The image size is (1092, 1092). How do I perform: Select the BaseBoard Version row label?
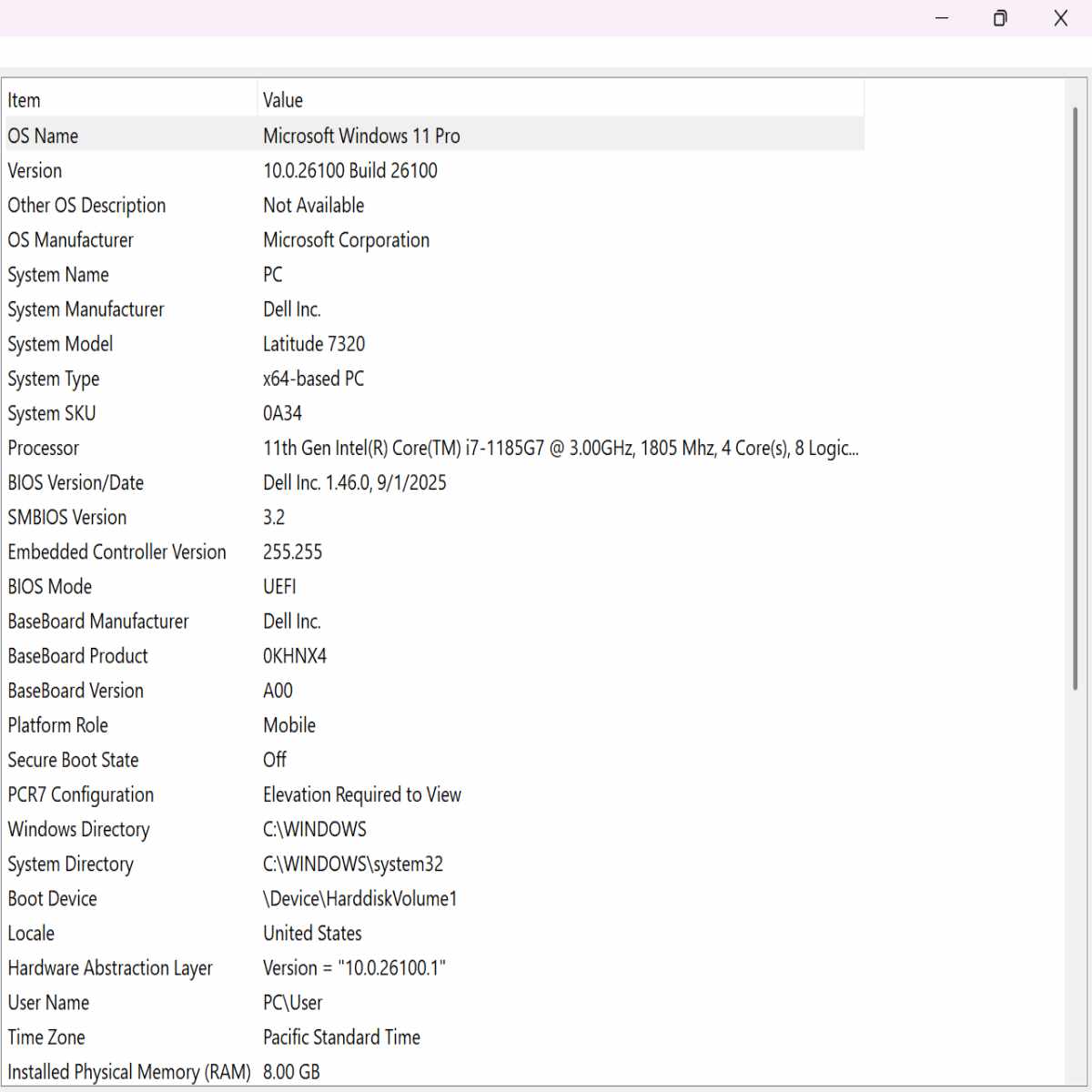pyautogui.click(x=76, y=691)
